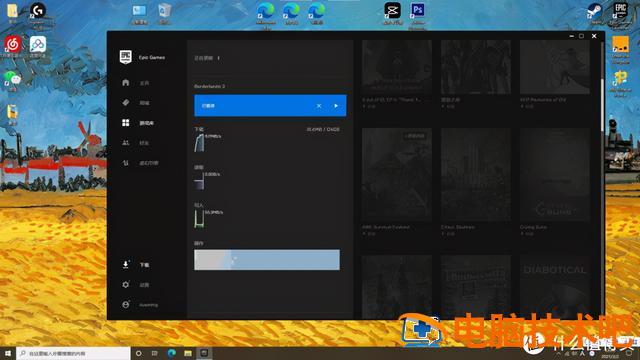This screenshot has width=640, height=360.
Task: Click the library vertical scrollbar
Action: [x=602, y=104]
